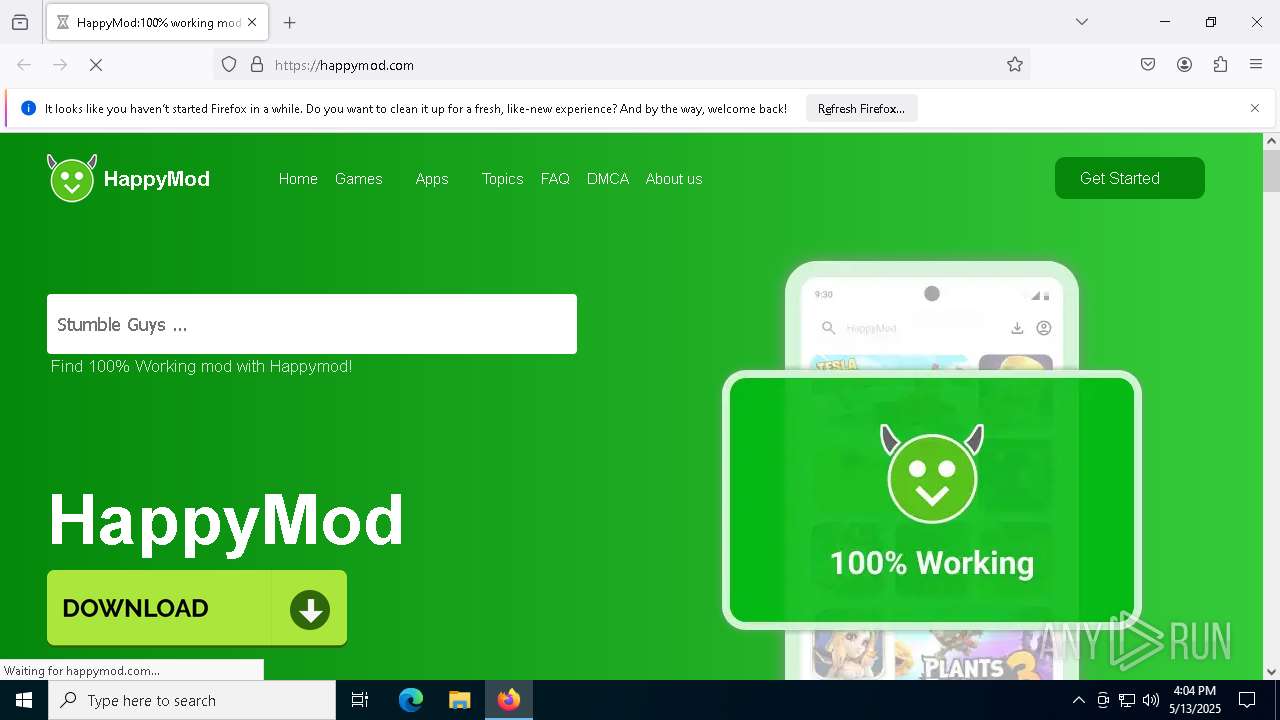Open the Topics navigation link
Viewport: 1280px width, 720px height.
502,179
